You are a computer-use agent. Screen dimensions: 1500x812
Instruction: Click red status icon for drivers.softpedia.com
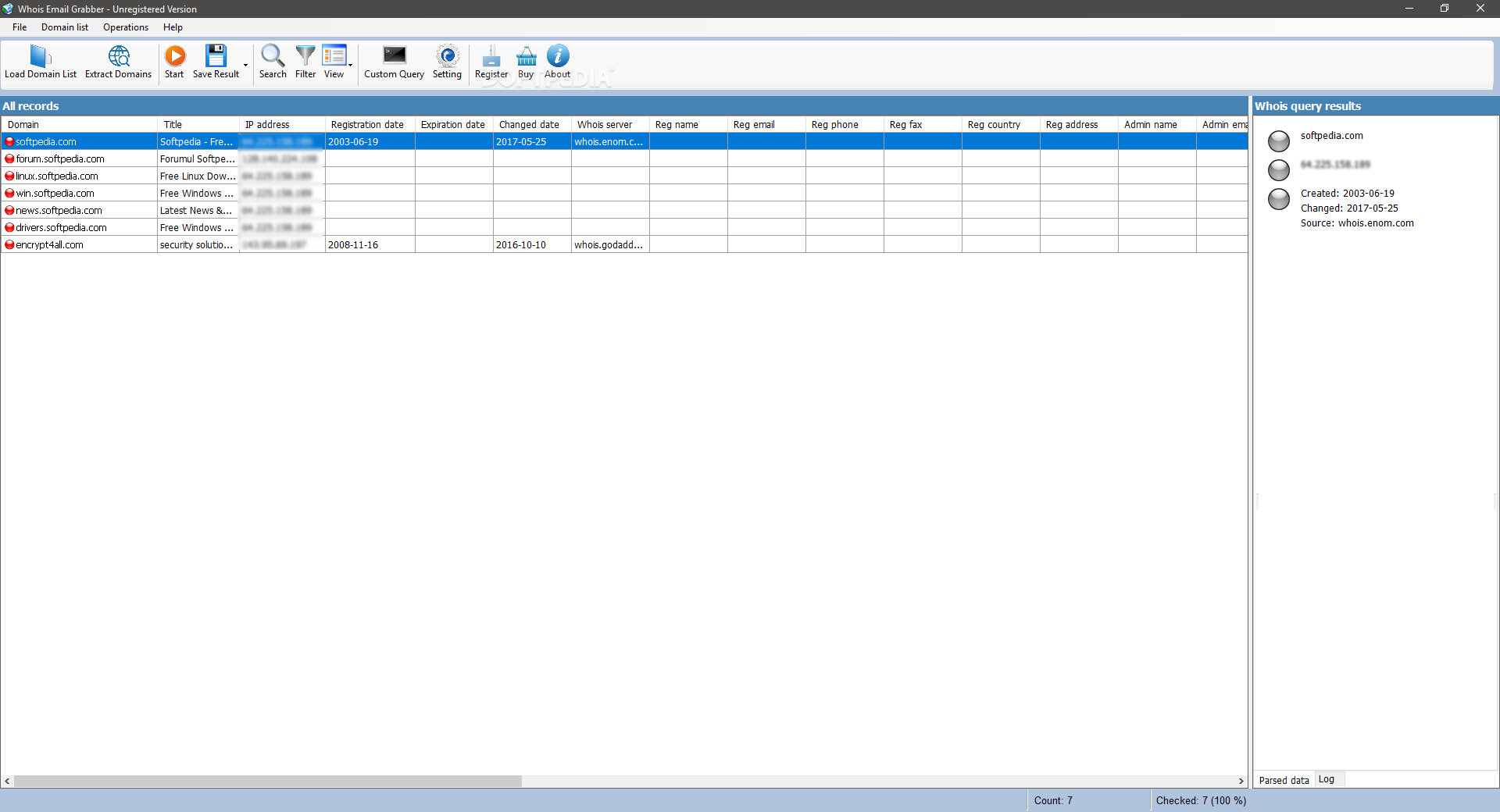(9, 228)
